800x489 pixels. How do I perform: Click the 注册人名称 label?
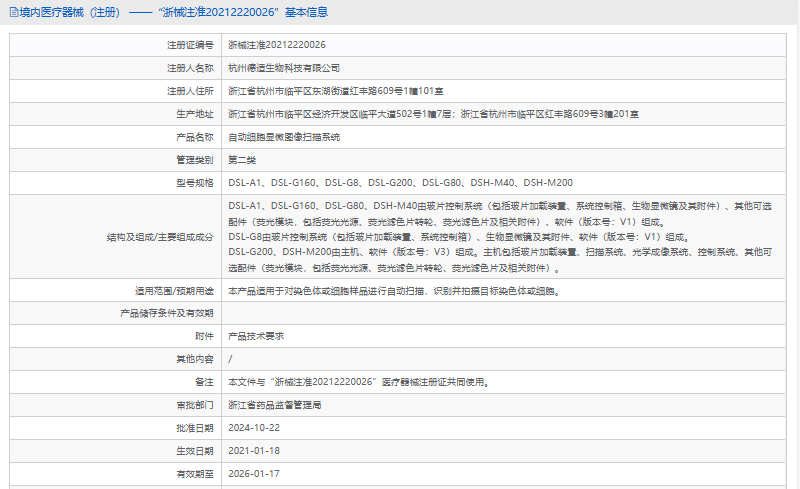click(x=190, y=68)
